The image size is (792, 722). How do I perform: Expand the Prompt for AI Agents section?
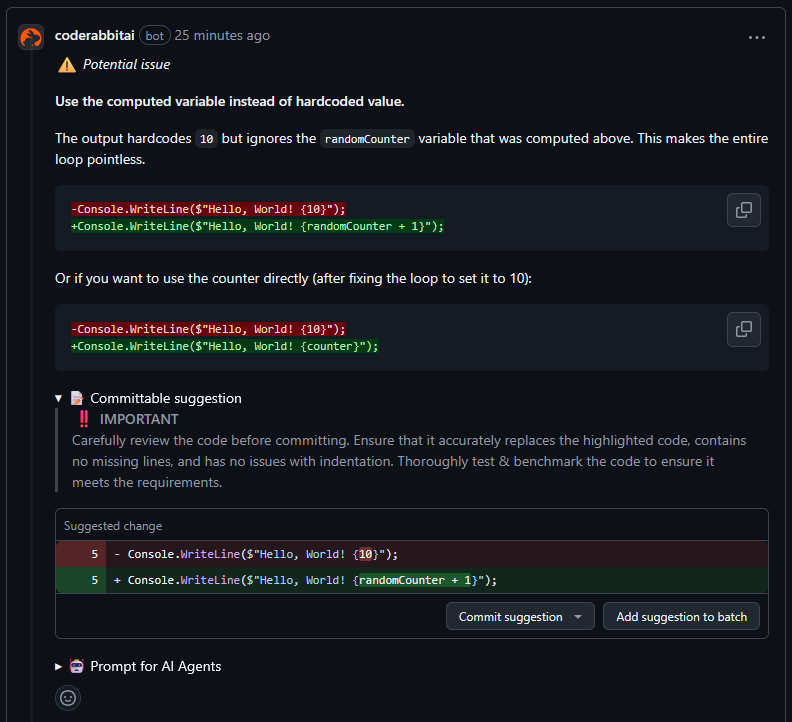tap(59, 666)
